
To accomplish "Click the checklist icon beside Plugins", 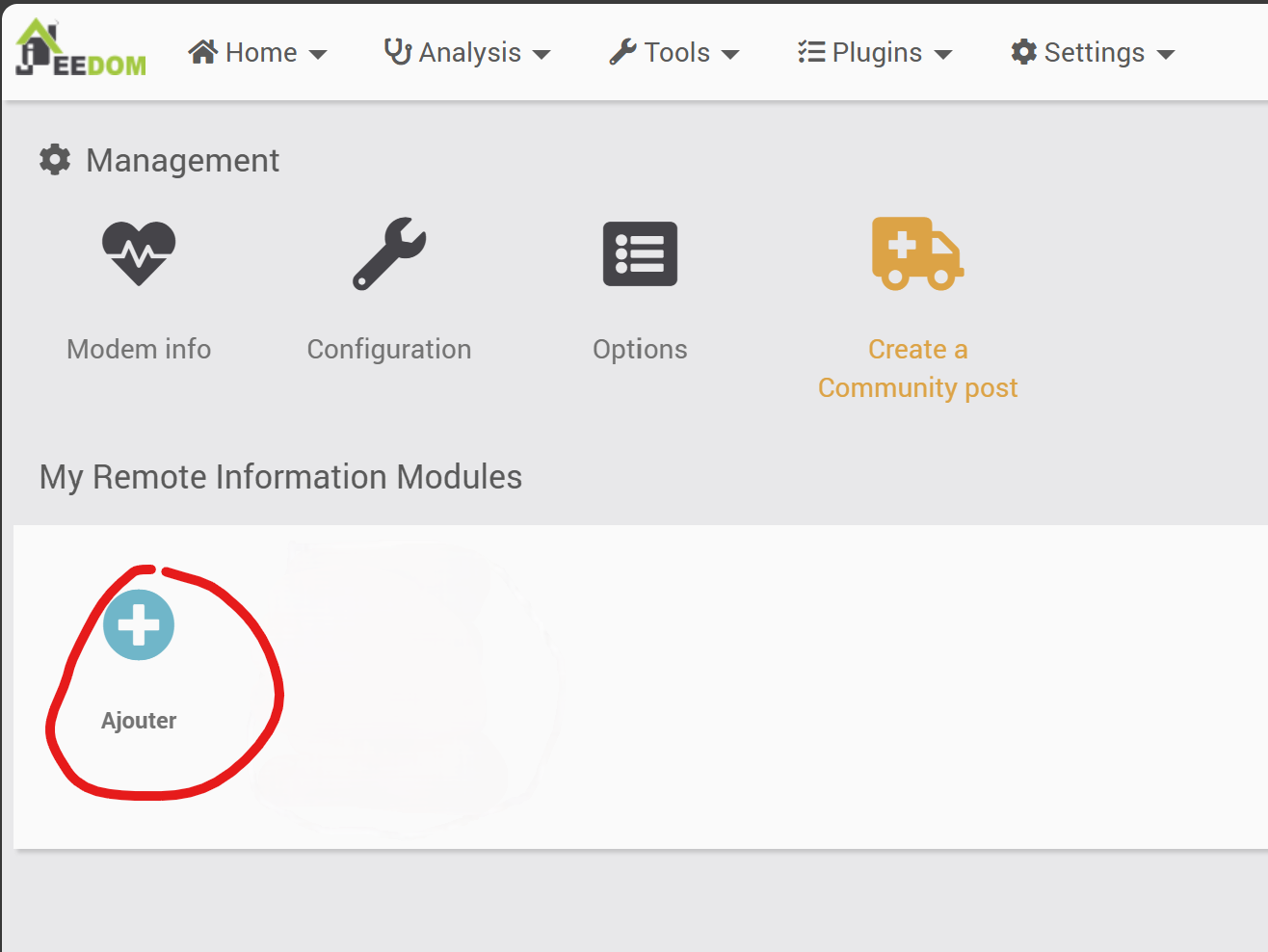I will click(811, 52).
